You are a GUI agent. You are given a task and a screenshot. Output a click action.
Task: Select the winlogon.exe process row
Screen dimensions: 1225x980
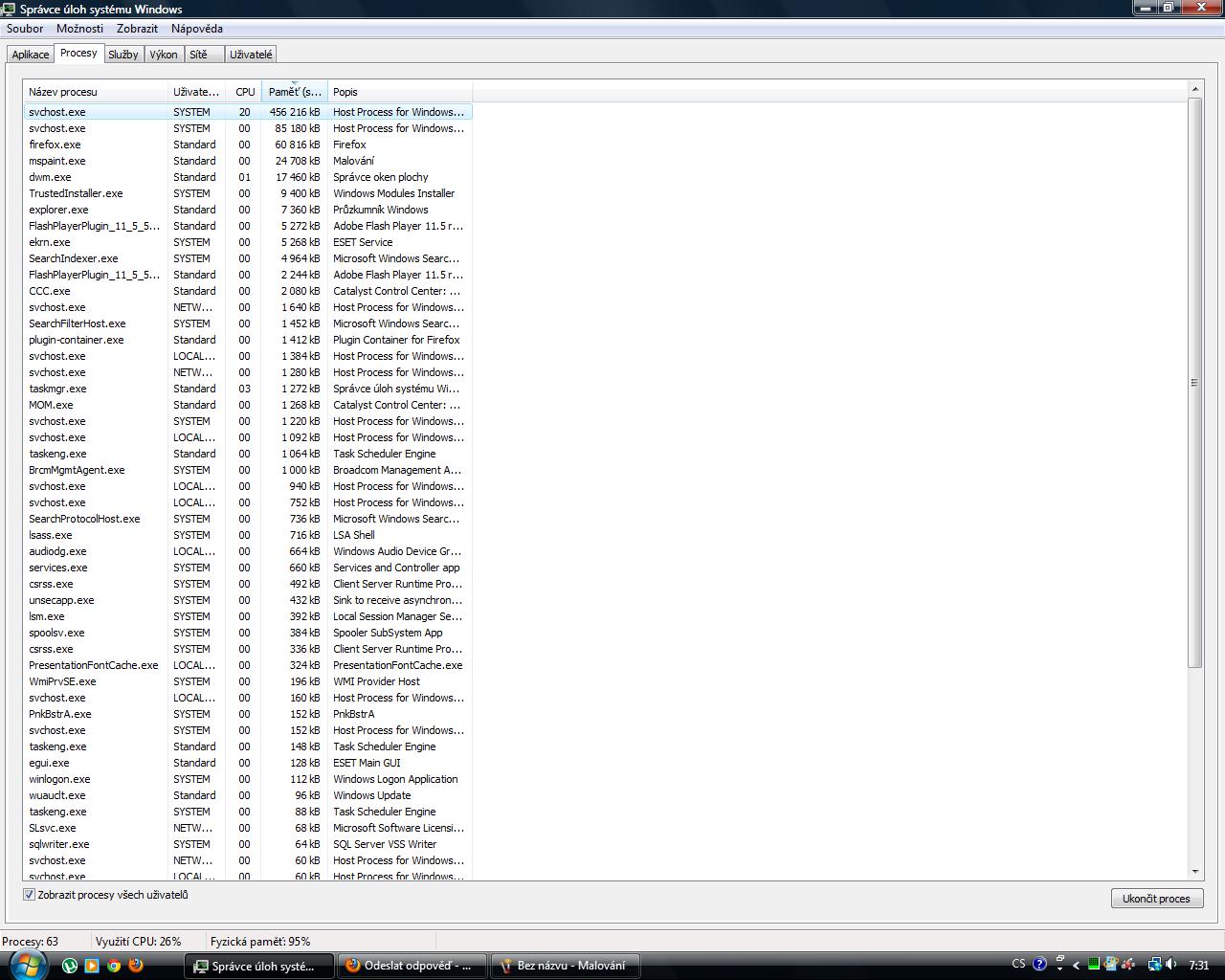coord(248,779)
